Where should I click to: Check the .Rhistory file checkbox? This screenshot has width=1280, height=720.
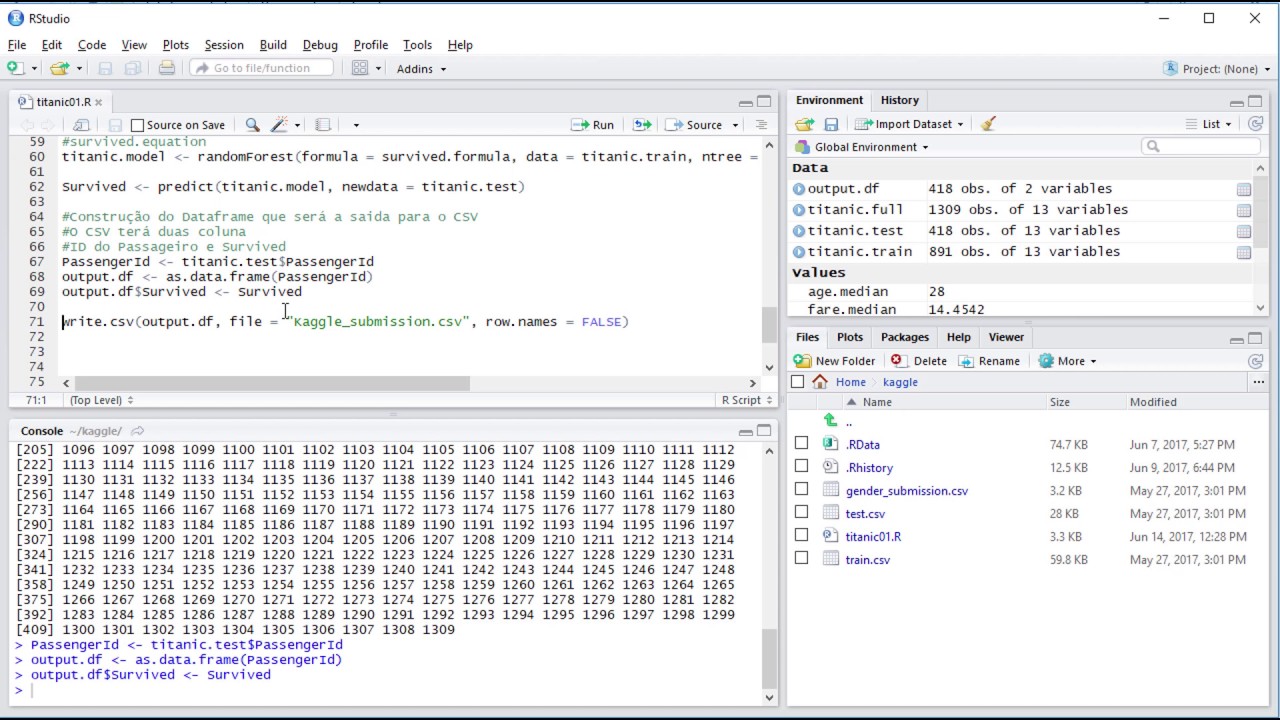pyautogui.click(x=801, y=467)
